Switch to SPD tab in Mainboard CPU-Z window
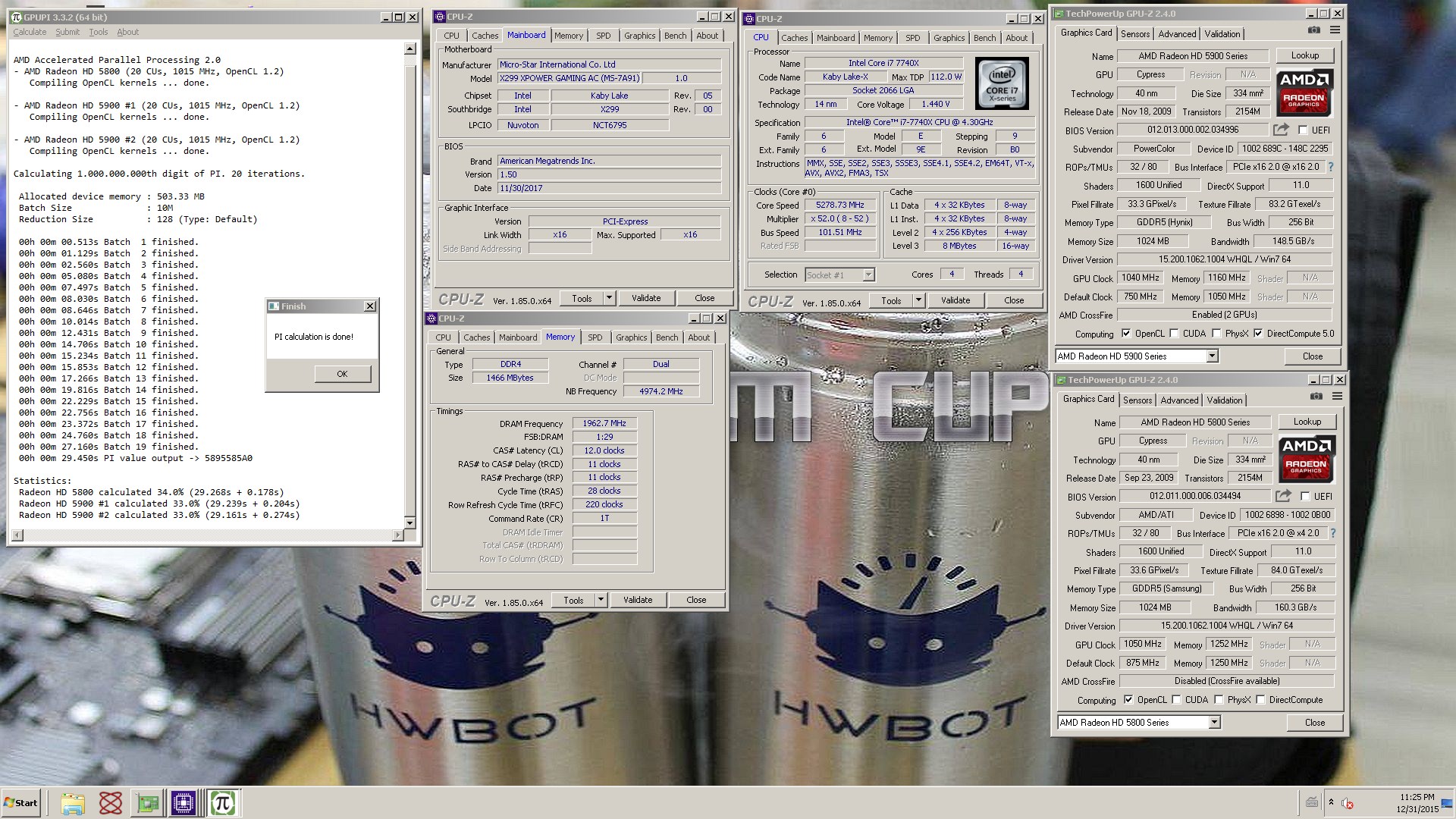The width and height of the screenshot is (1456, 819). click(x=603, y=36)
